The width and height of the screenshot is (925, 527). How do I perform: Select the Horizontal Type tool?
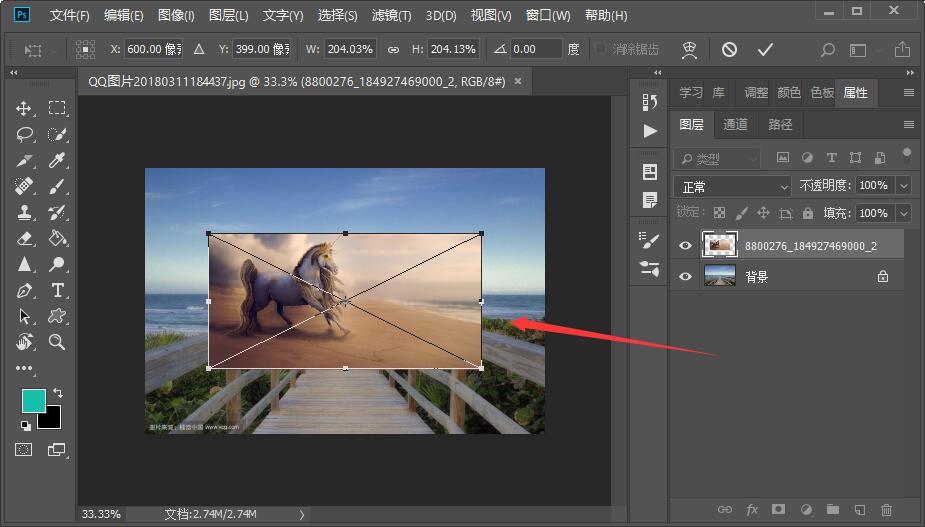coord(57,290)
